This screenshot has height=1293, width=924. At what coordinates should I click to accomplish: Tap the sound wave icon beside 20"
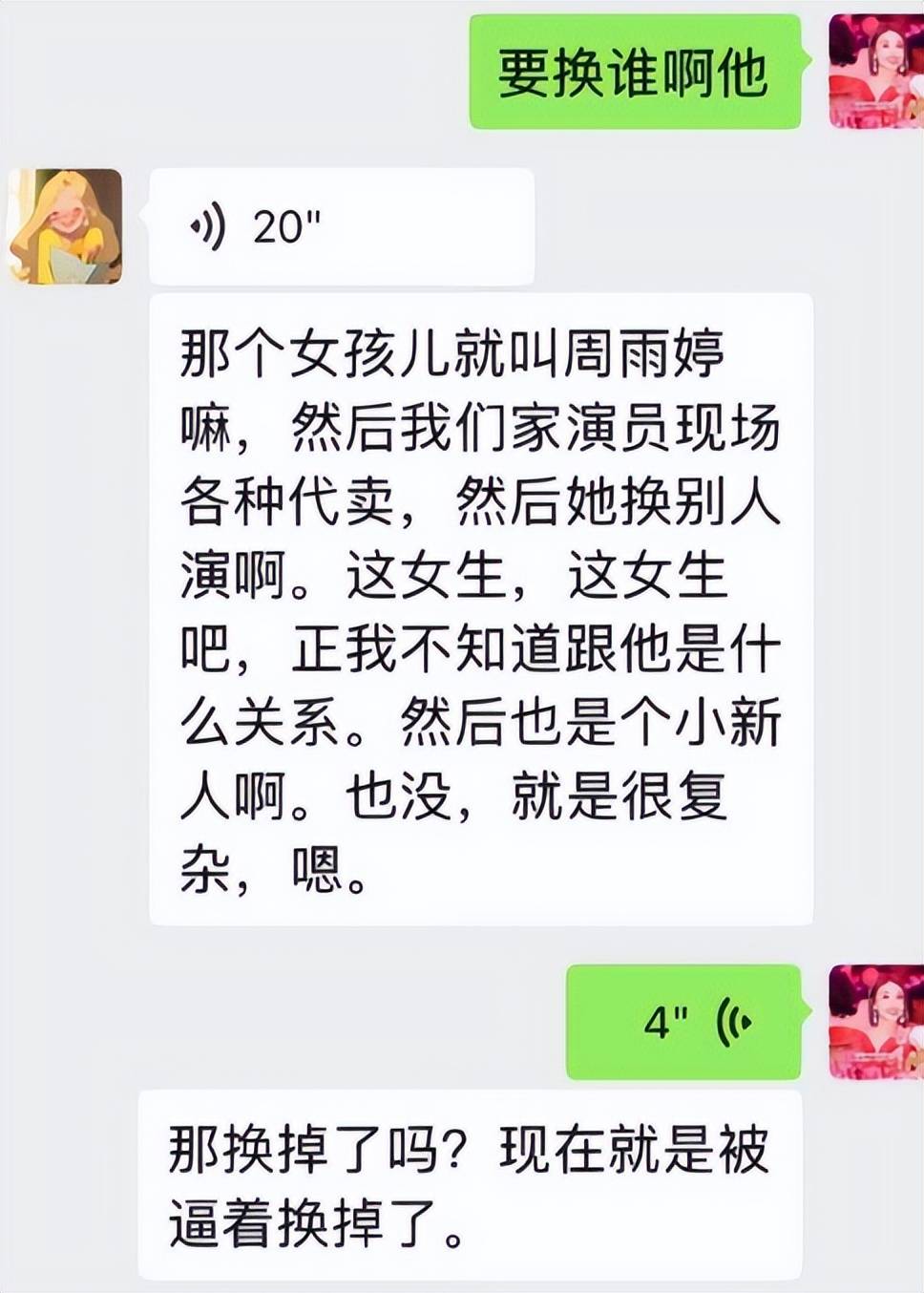208,226
